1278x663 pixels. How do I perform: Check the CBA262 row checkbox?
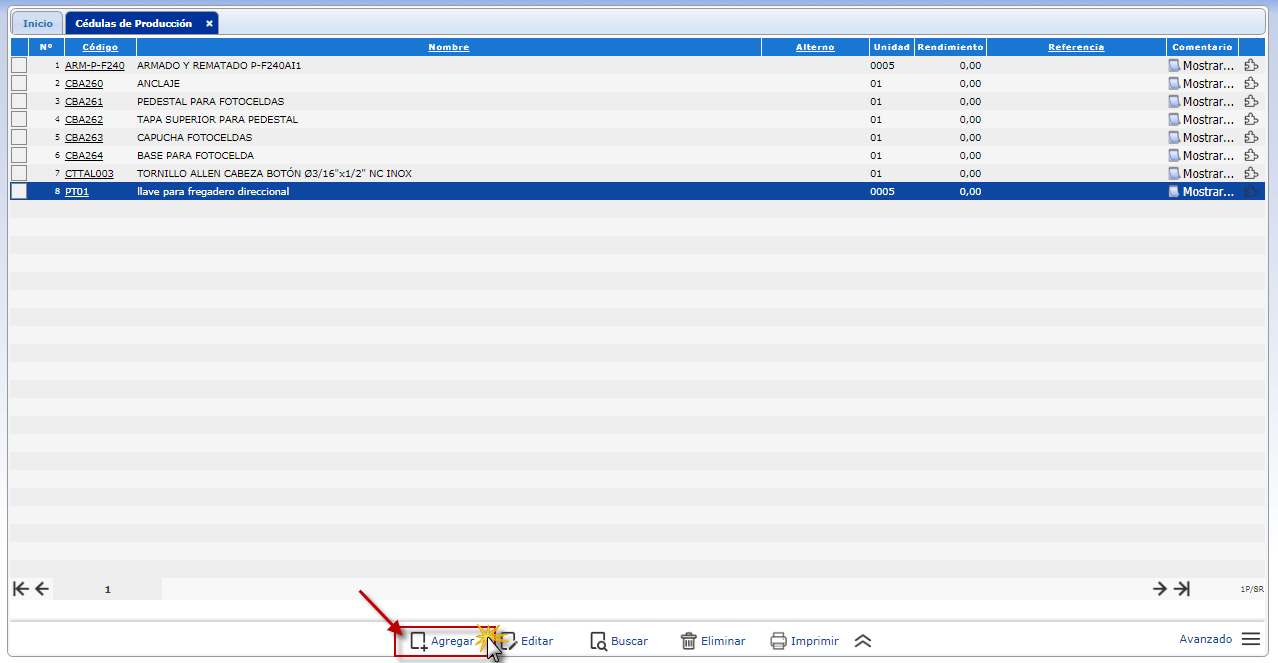[19, 119]
